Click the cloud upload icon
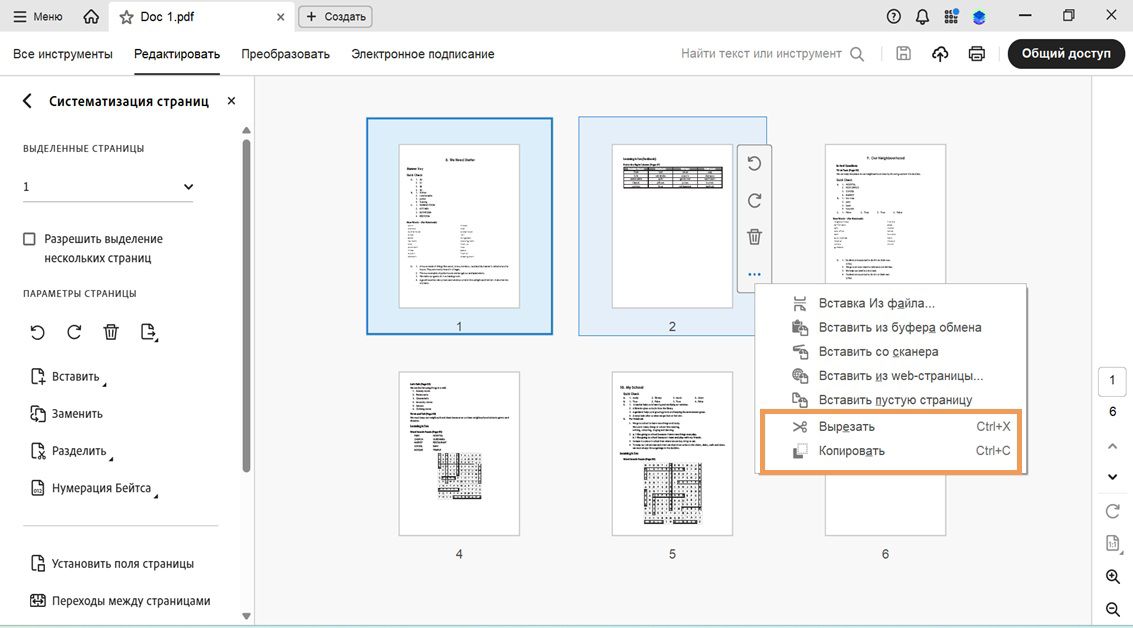The width and height of the screenshot is (1133, 628). (939, 53)
